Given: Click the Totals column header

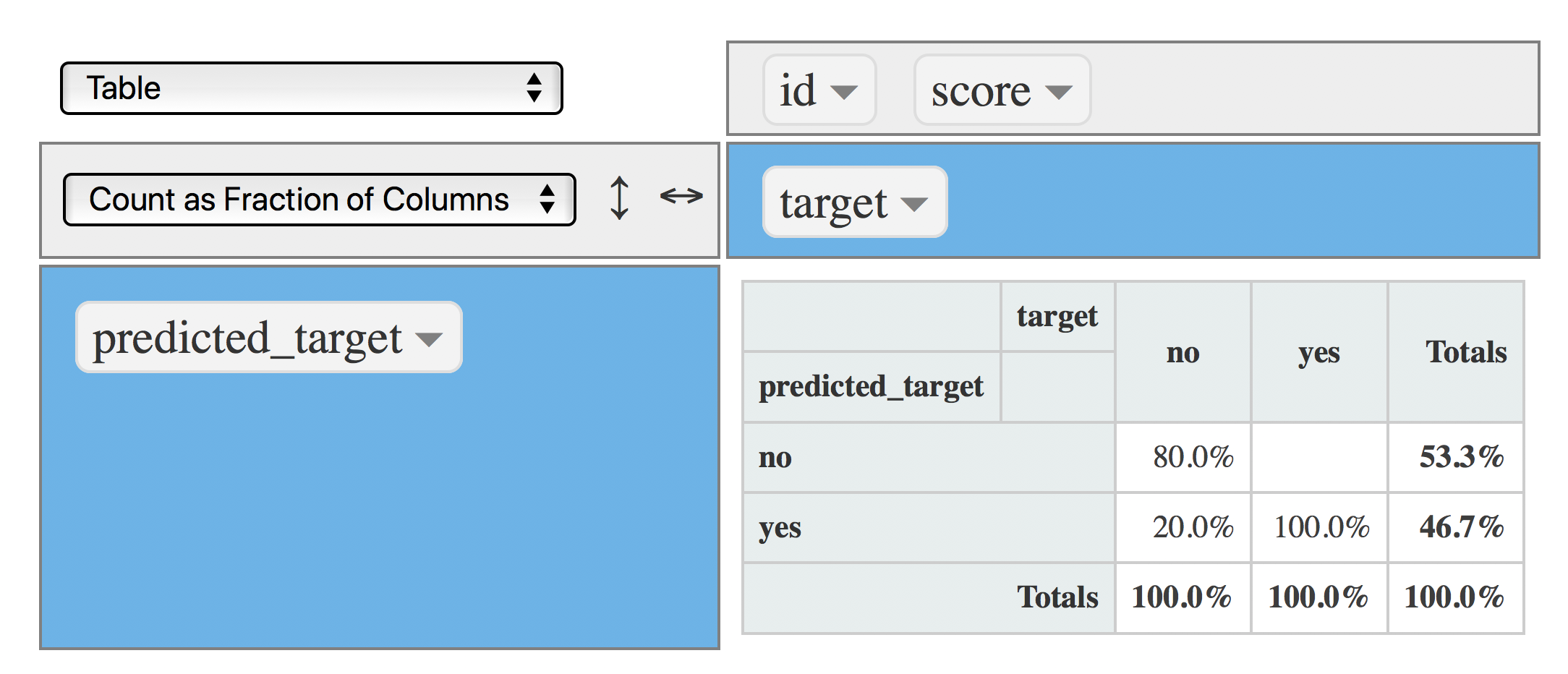Looking at the screenshot, I should [x=1465, y=352].
